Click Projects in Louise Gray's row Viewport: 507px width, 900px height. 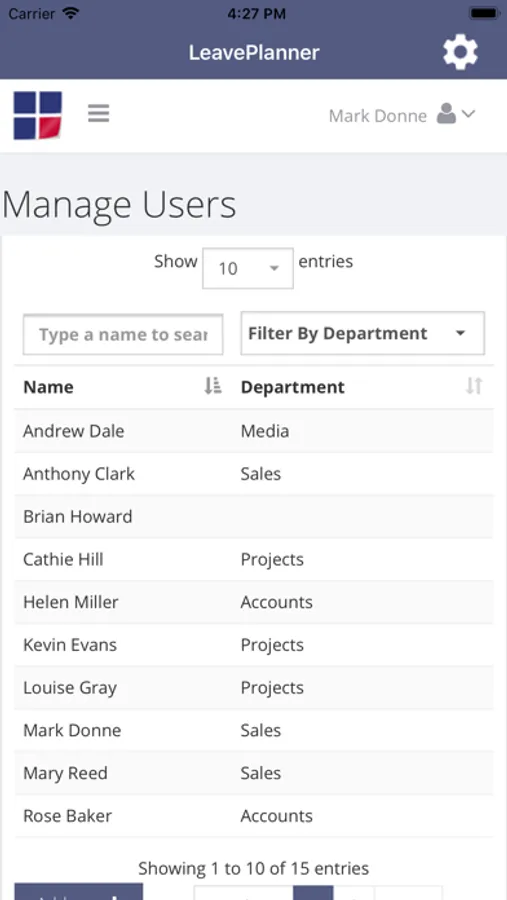272,688
